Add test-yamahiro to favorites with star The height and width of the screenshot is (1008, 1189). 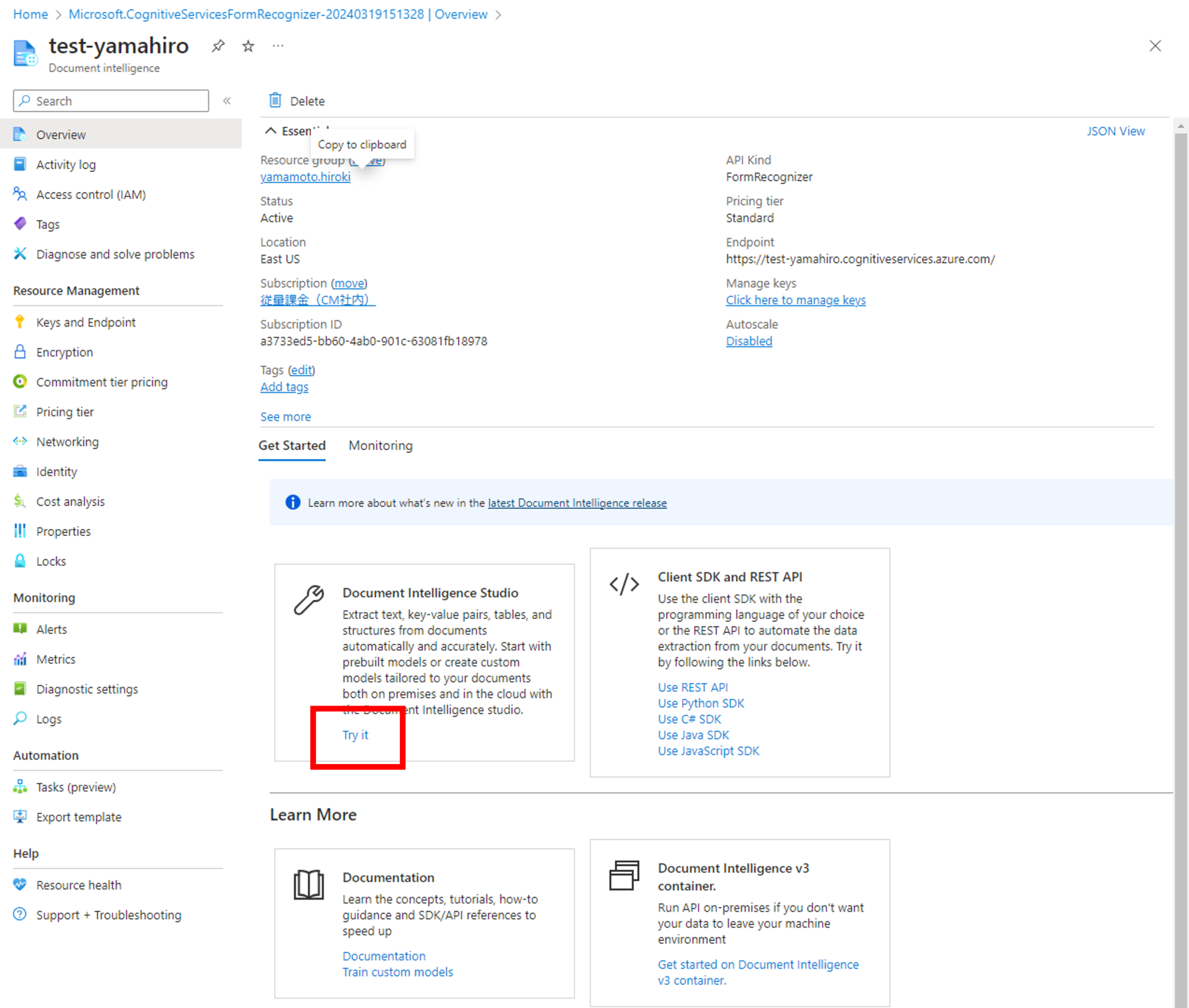coord(248,46)
